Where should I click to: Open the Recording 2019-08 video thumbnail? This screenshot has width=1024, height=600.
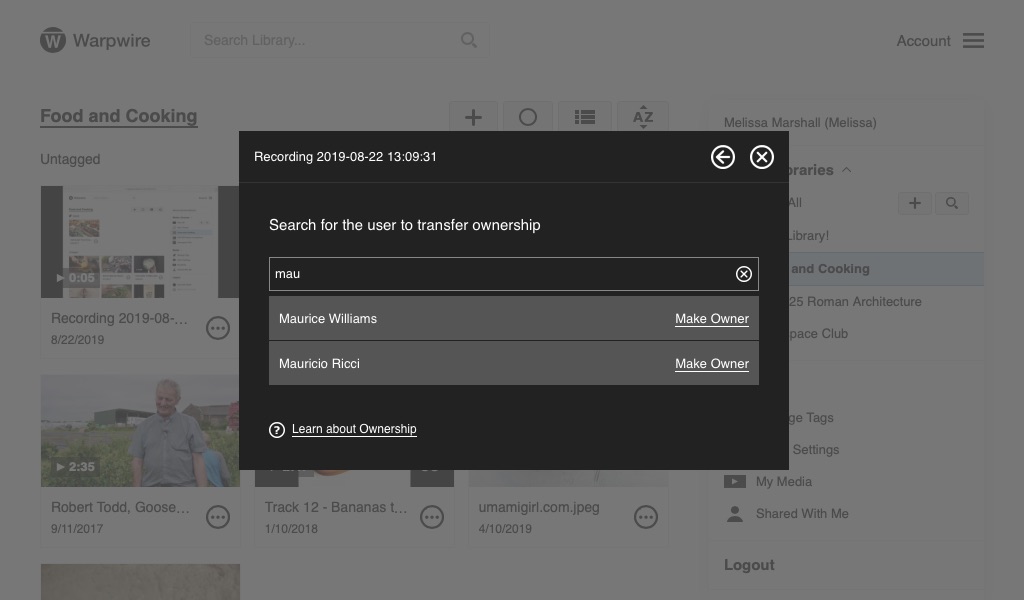coord(140,242)
